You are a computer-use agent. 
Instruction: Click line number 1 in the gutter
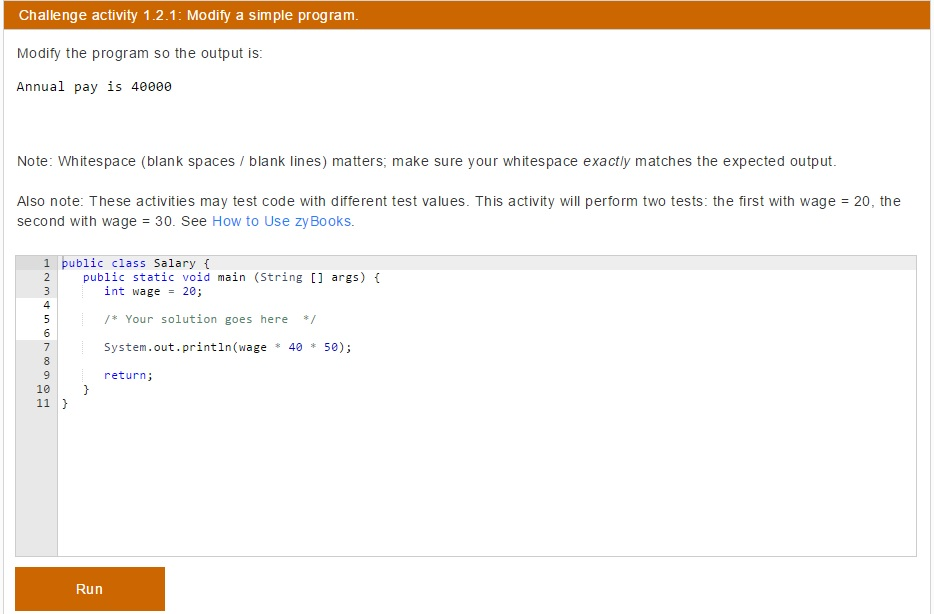pos(45,263)
